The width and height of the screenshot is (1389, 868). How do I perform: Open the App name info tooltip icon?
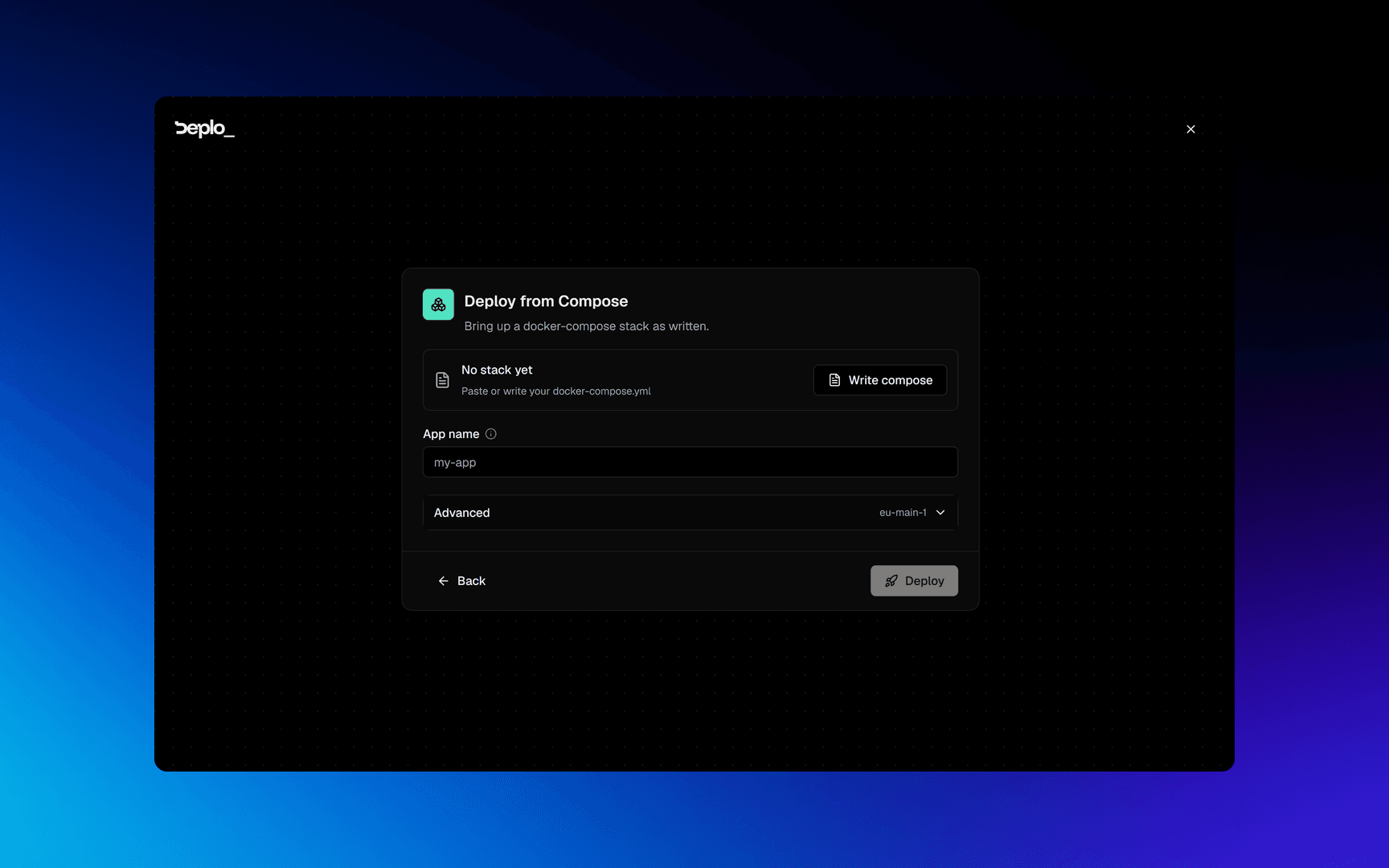point(491,434)
